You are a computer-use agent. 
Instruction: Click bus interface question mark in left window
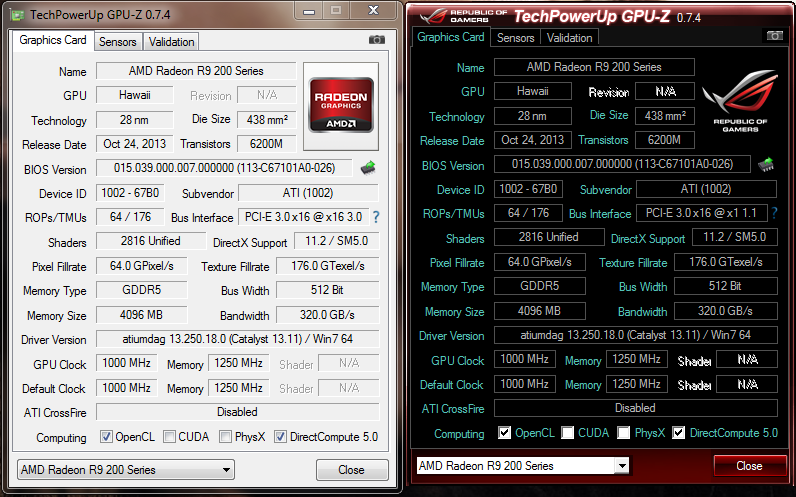(376, 217)
